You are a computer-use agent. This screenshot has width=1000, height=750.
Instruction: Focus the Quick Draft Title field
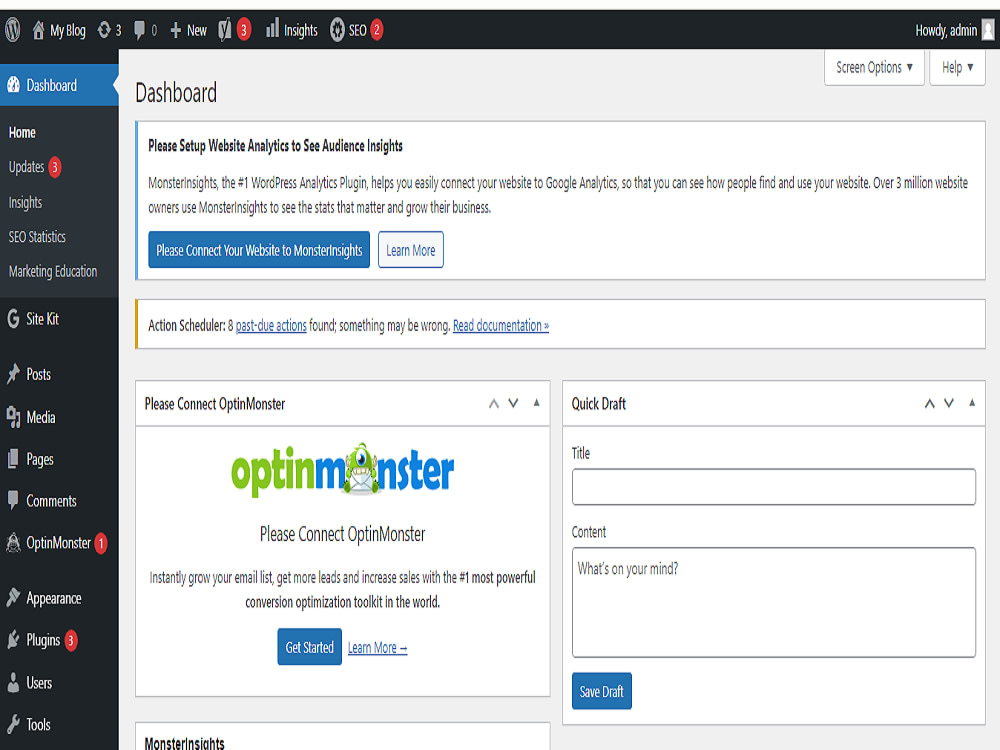coord(774,487)
